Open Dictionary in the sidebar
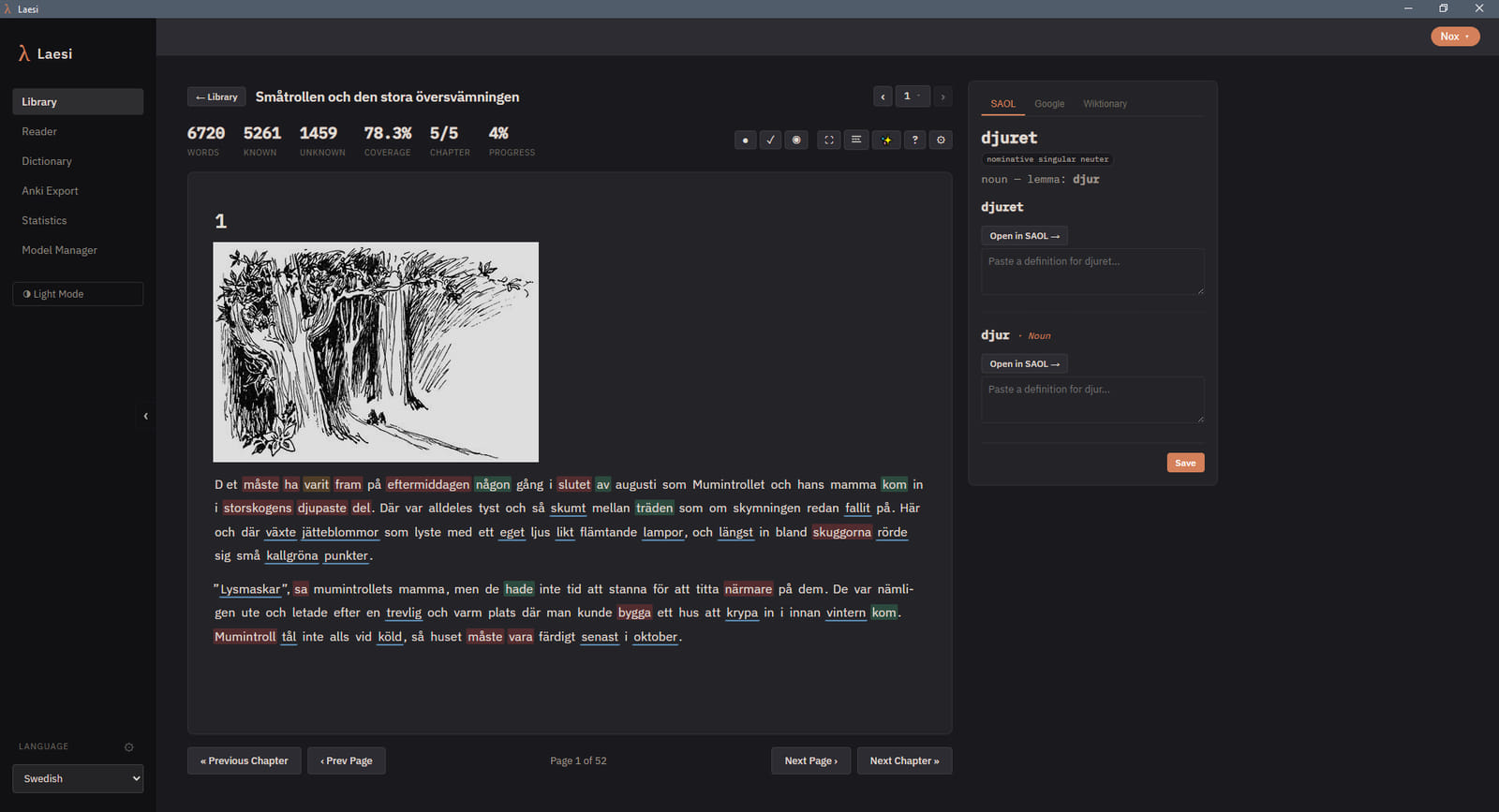This screenshot has width=1499, height=812. coord(78,161)
